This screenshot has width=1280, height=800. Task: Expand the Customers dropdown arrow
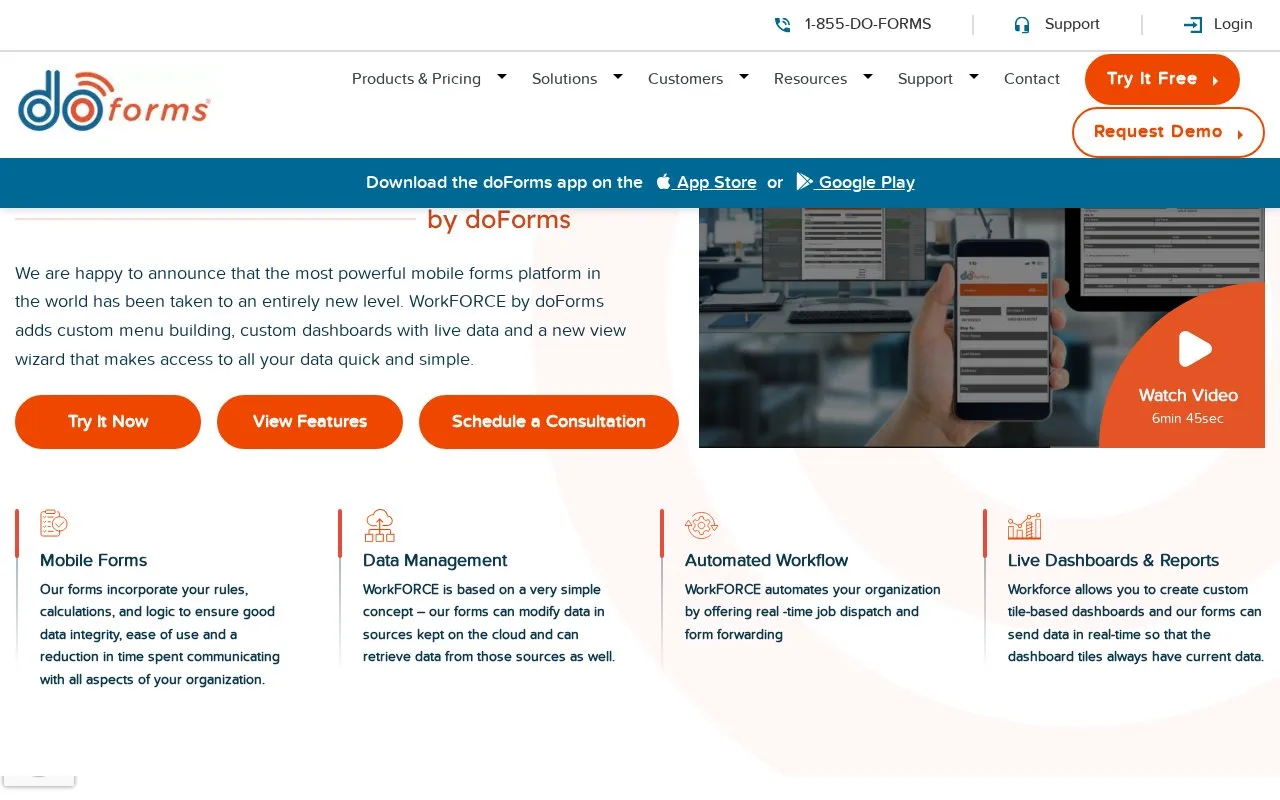pos(744,76)
